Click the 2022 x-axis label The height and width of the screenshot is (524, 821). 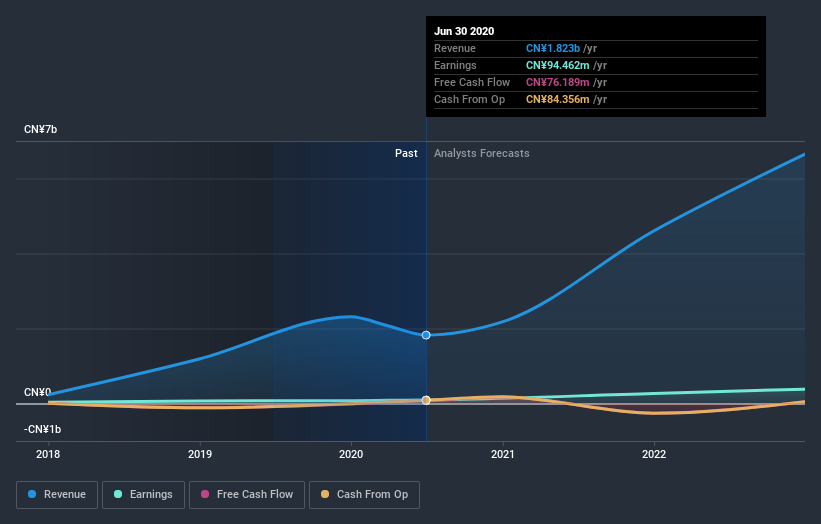(654, 454)
